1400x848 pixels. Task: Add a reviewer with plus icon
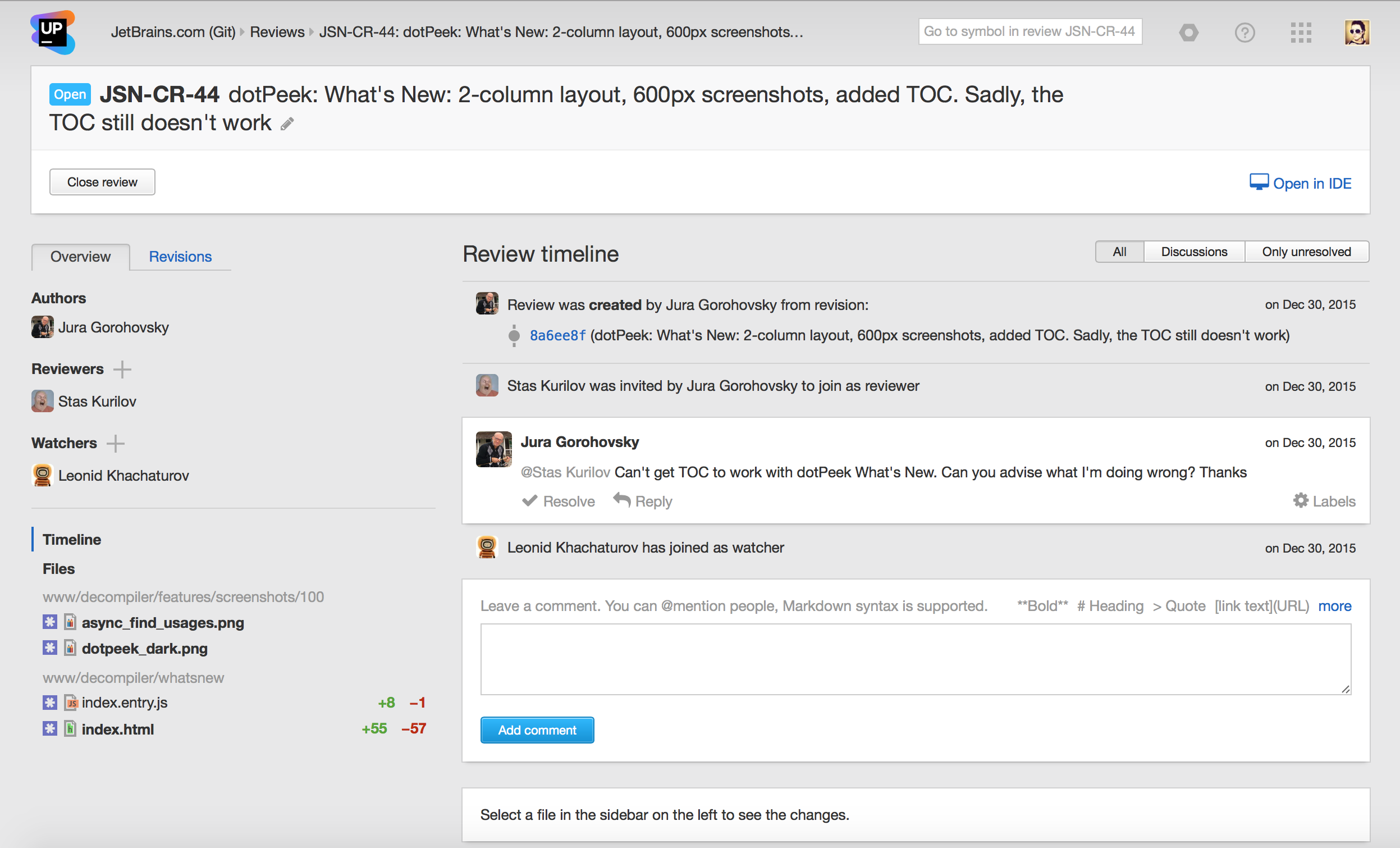point(122,370)
